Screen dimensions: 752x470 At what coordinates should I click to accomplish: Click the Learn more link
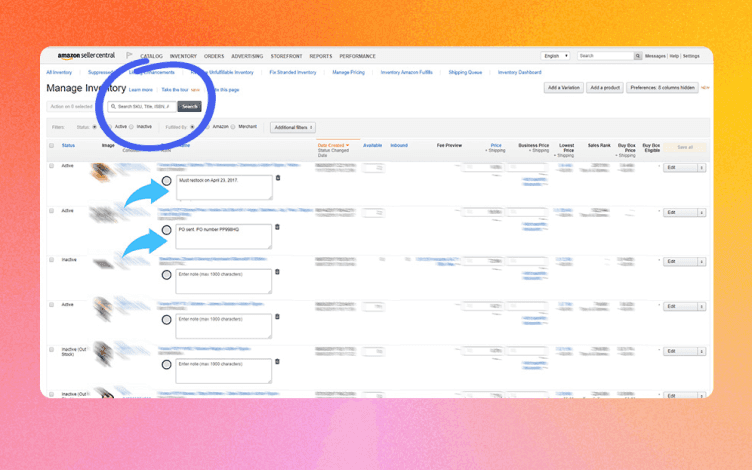[141, 90]
